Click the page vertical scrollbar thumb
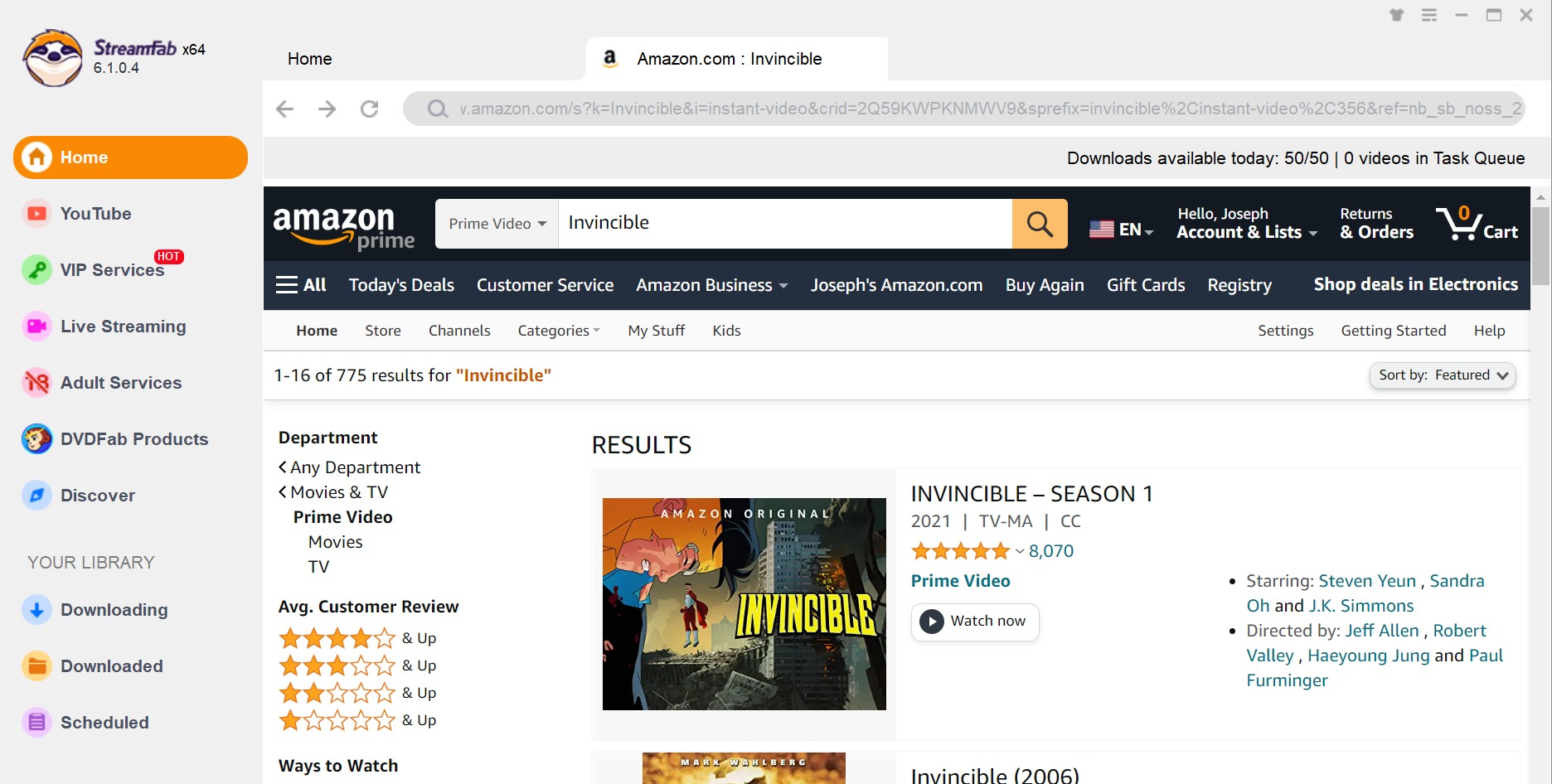The width and height of the screenshot is (1552, 784). [x=1540, y=245]
